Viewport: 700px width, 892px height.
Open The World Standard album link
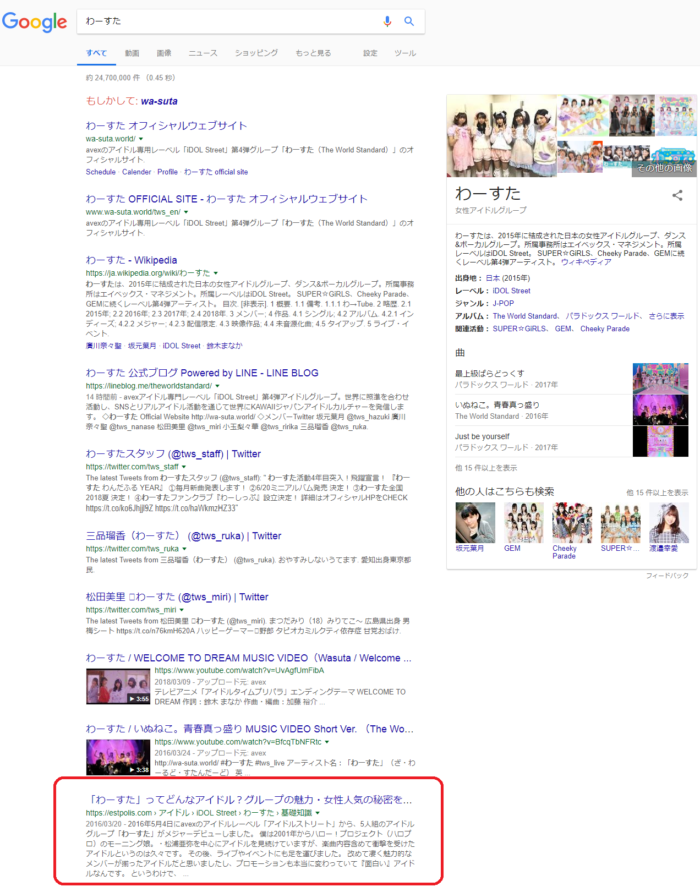[x=525, y=316]
